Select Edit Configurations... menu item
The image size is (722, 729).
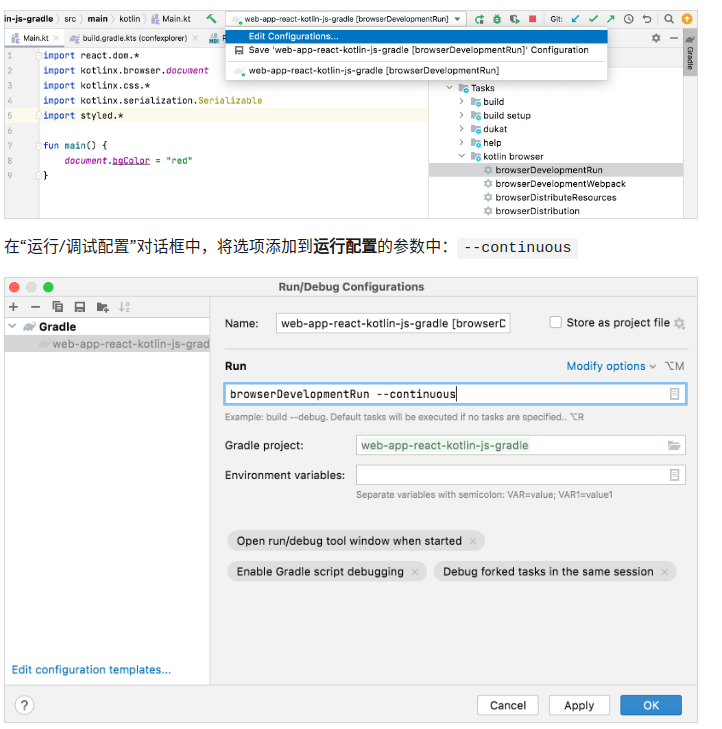coord(417,36)
